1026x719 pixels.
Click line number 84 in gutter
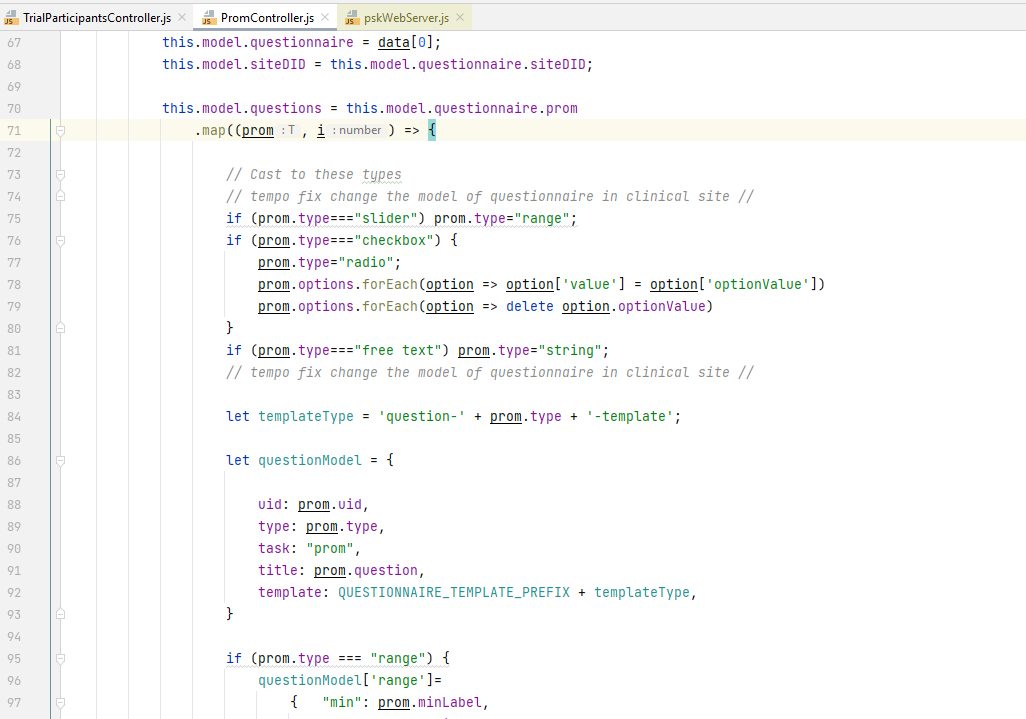pos(14,417)
